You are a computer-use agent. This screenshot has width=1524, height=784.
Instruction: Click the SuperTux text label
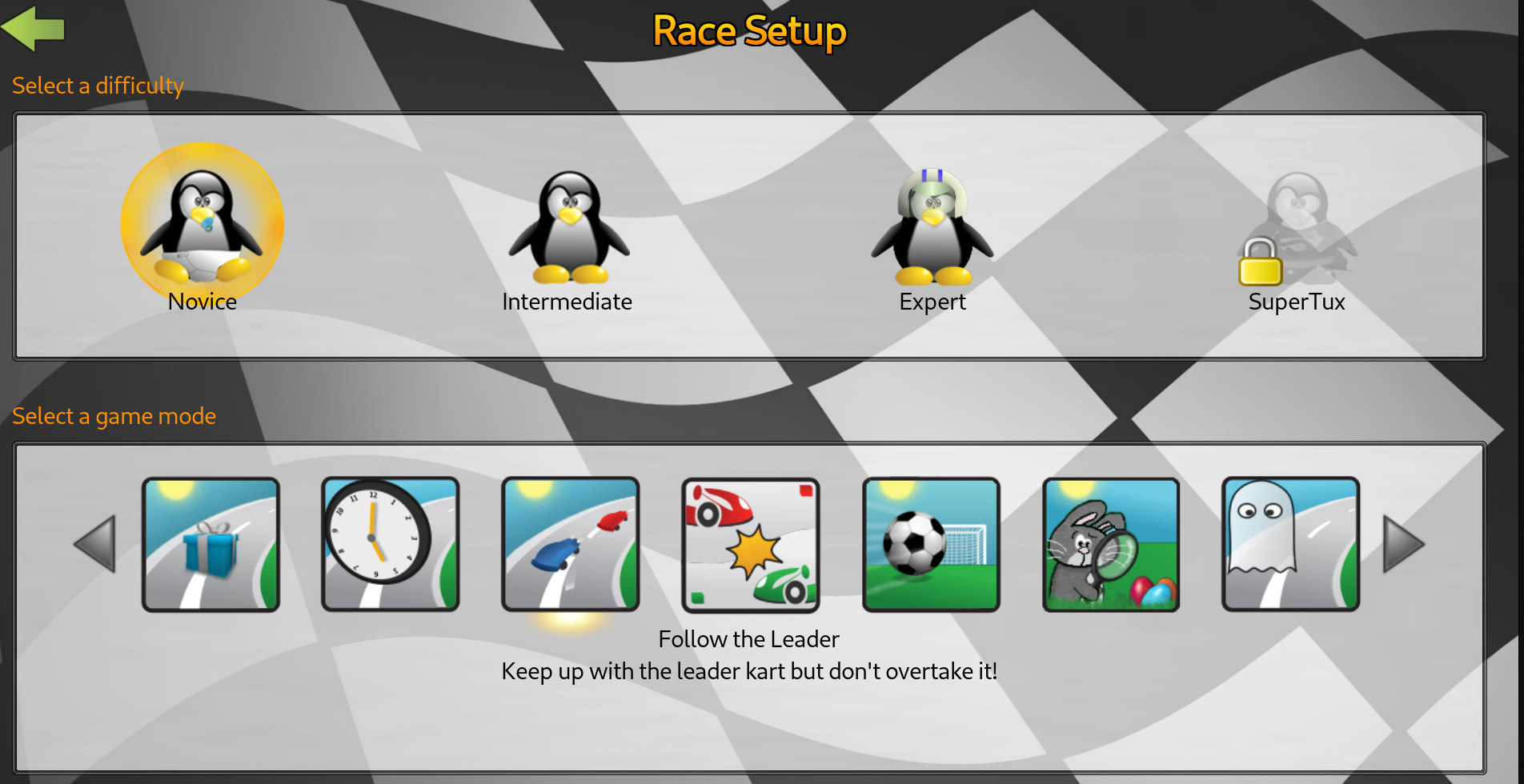[x=1297, y=302]
